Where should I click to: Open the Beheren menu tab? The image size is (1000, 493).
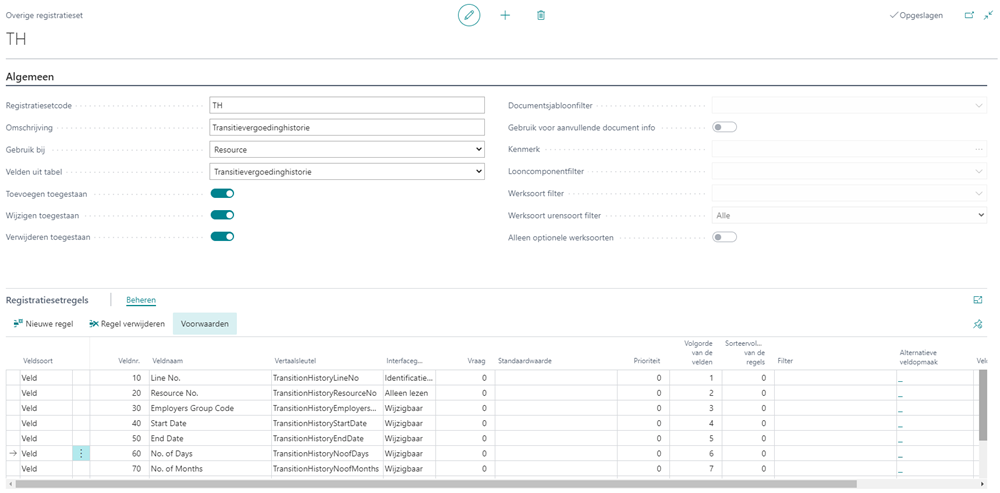pos(141,300)
